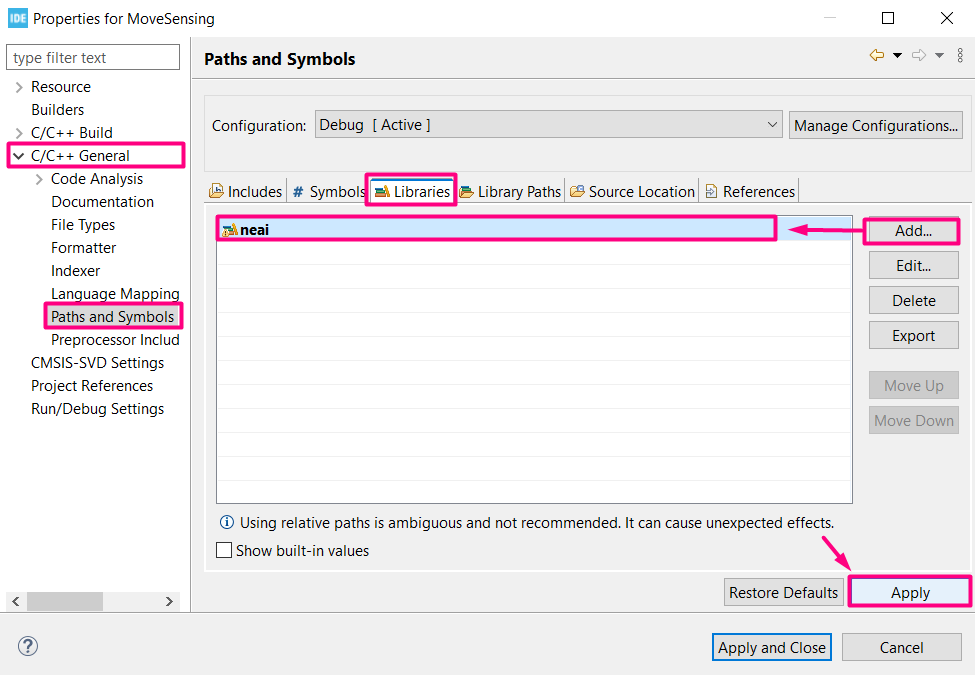The image size is (975, 675).
Task: Click the back navigation arrow icon
Action: pos(877,56)
